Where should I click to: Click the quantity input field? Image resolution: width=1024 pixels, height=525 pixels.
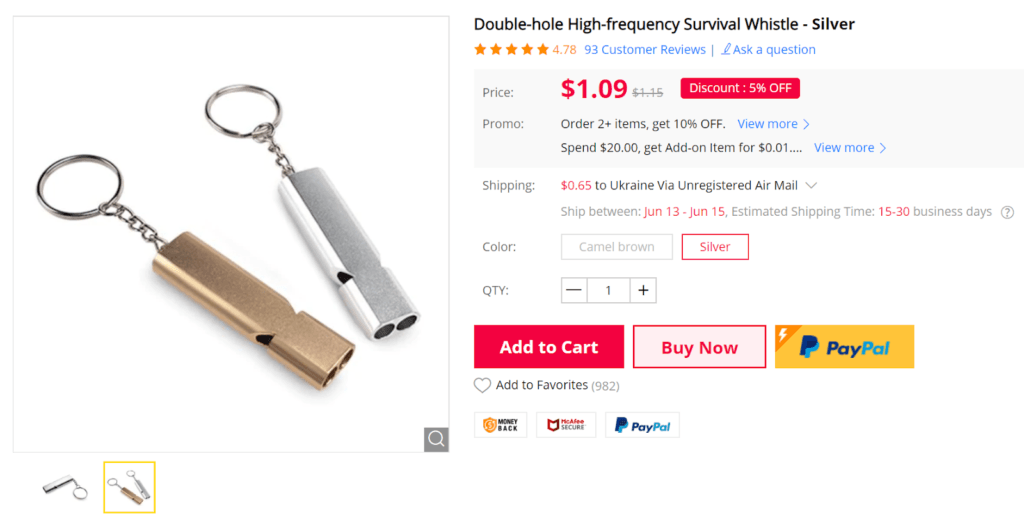[609, 291]
